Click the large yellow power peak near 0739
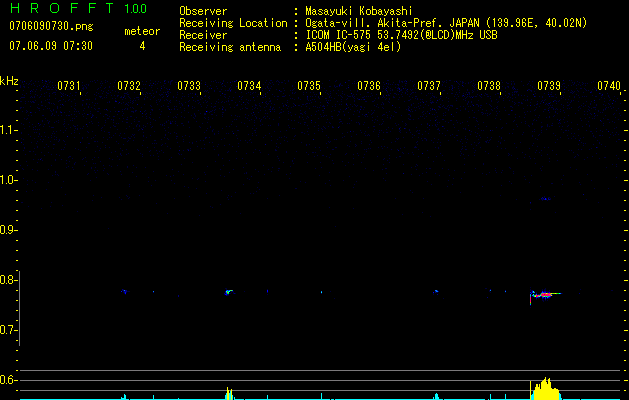 click(x=546, y=389)
